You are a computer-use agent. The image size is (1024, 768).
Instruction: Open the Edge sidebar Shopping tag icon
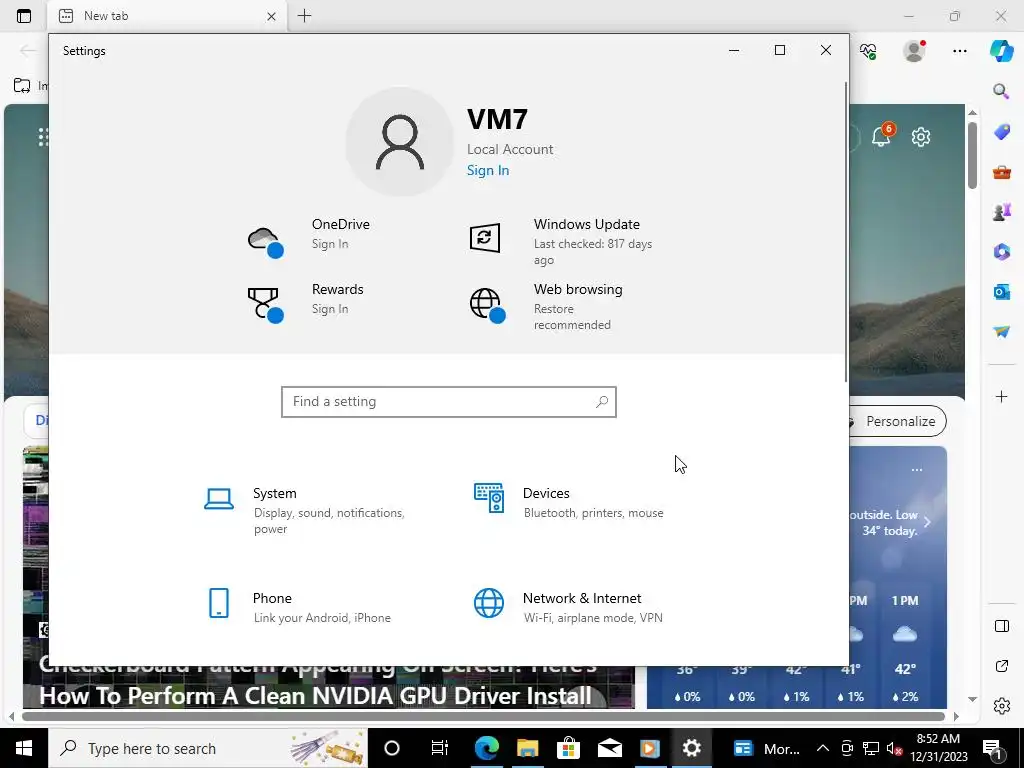(1001, 131)
